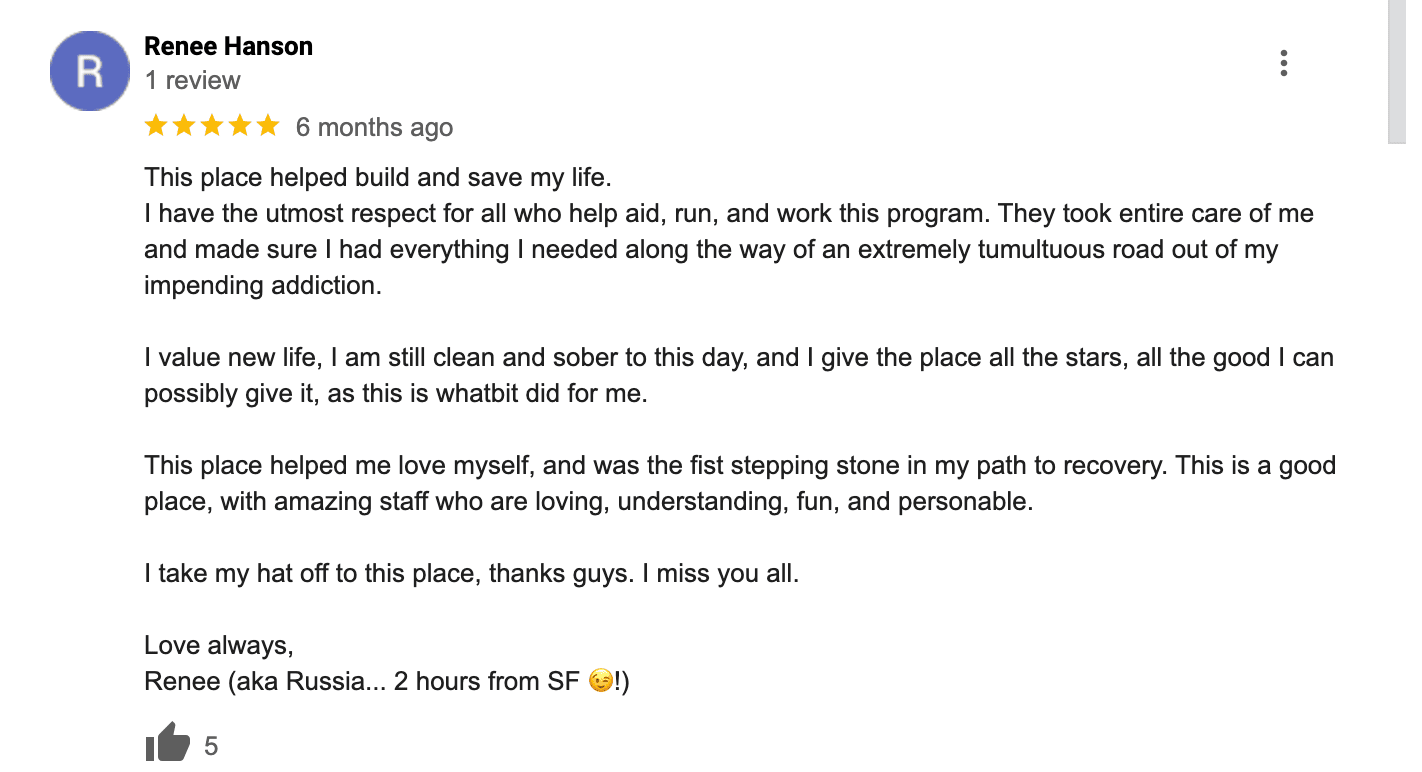
Task: Click the fifth gold star in the rating
Action: (x=268, y=126)
